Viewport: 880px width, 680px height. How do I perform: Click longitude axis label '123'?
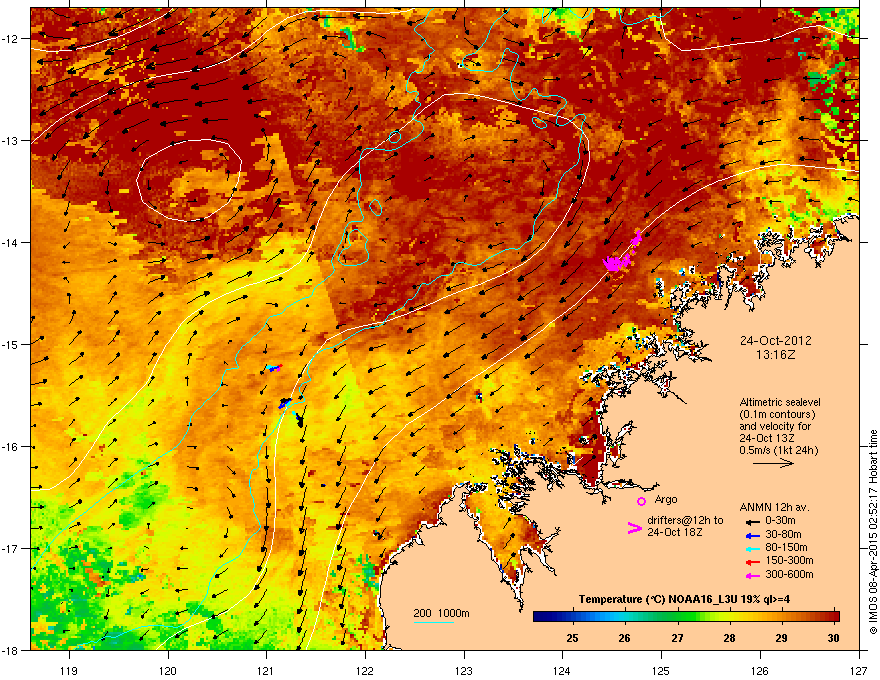(464, 671)
